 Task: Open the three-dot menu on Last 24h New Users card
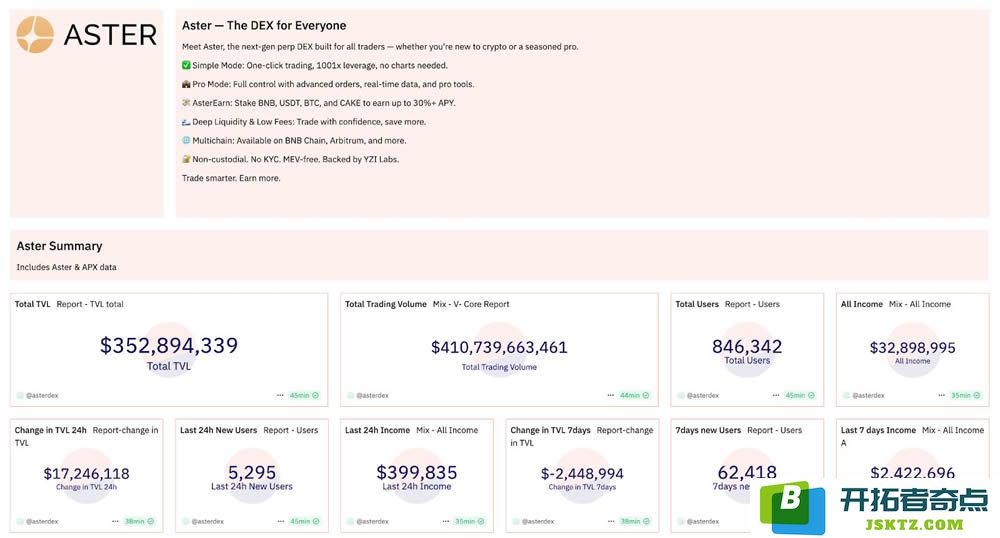pyautogui.click(x=281, y=521)
